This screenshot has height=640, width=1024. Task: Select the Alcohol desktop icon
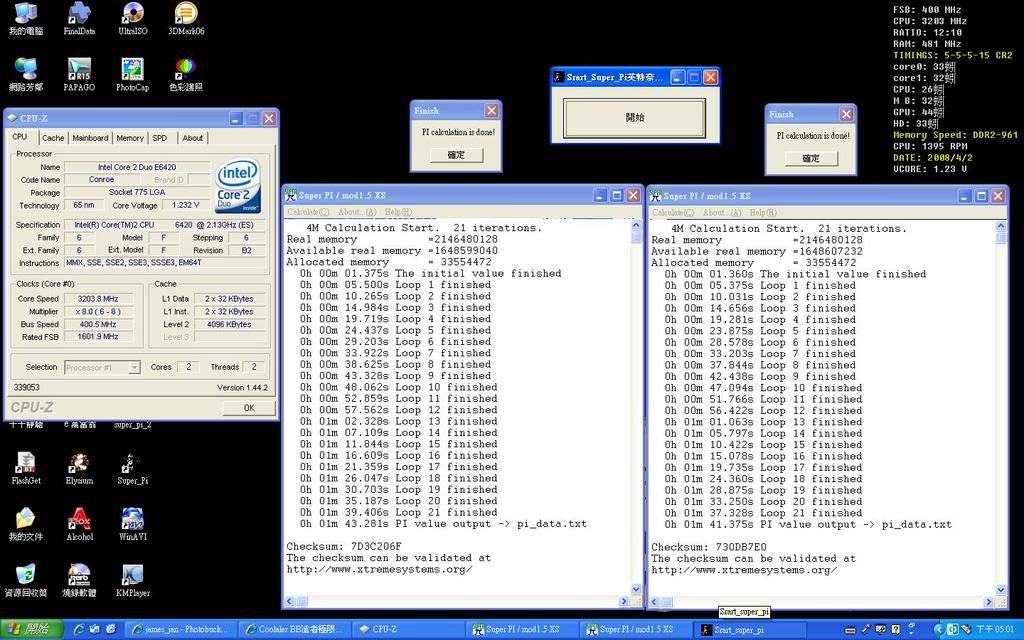[79, 524]
